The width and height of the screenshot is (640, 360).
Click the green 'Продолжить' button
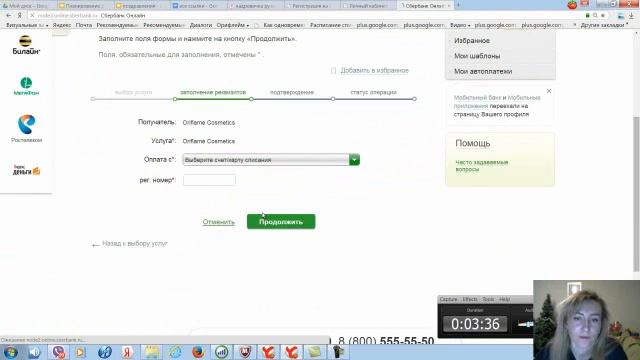(281, 222)
